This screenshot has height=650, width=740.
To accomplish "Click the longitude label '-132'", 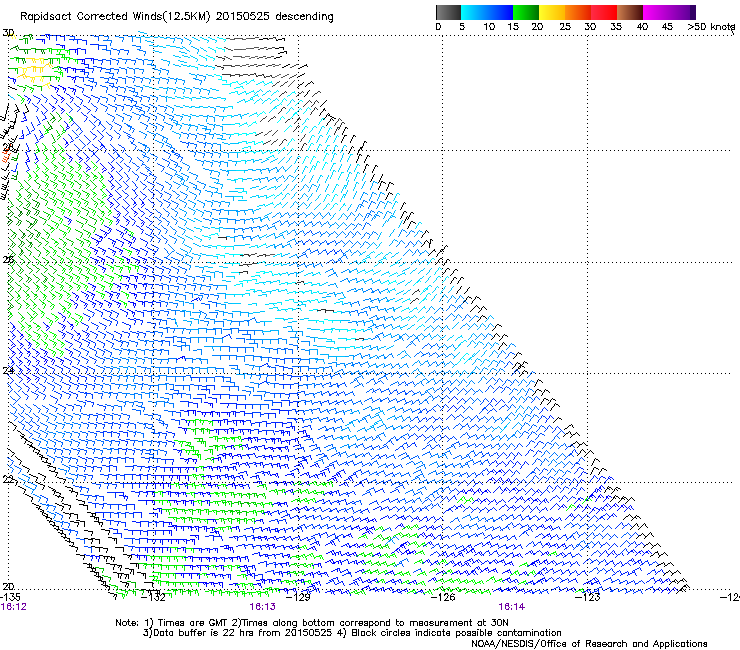I will [x=154, y=597].
